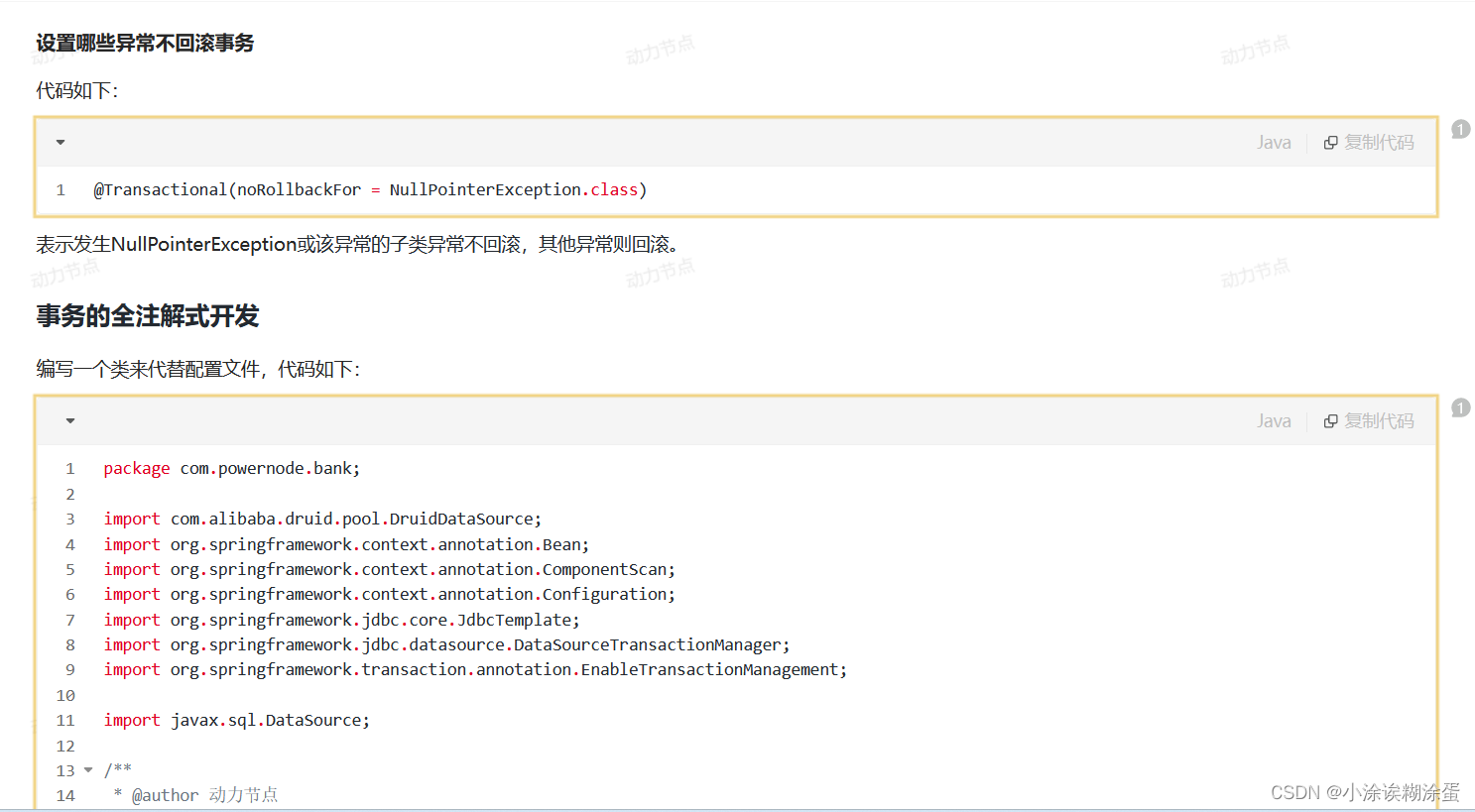Viewport: 1475px width, 812px height.
Task: Click line number 1 of the @Transactional block
Action: (x=61, y=189)
